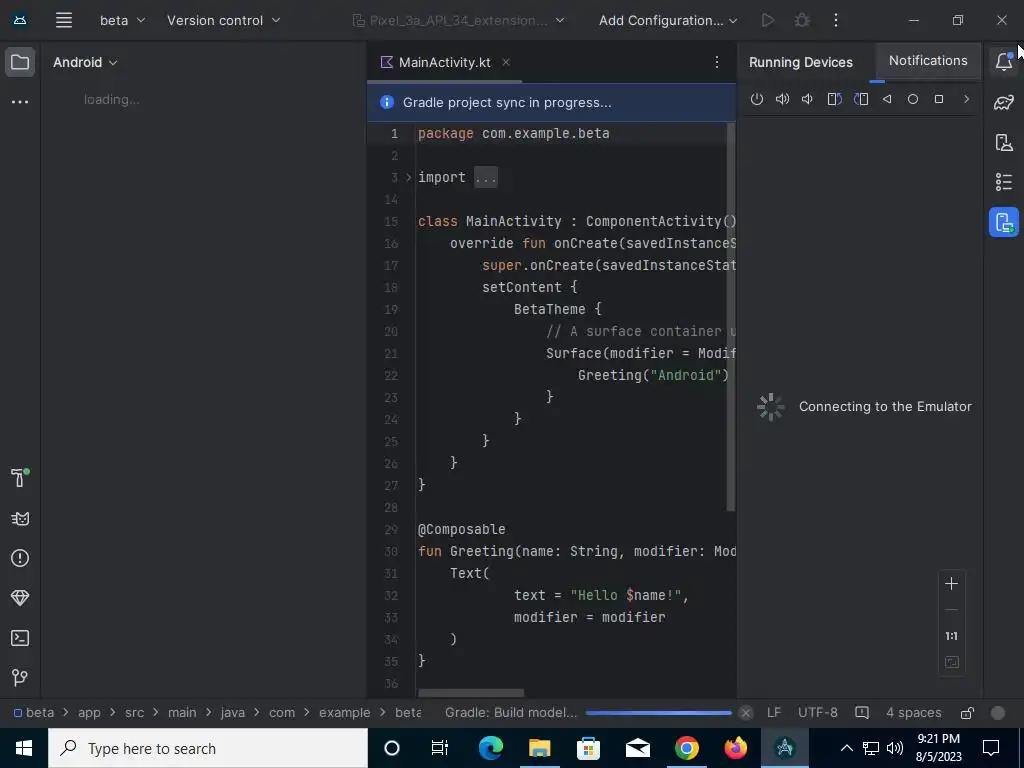The image size is (1024, 768).
Task: Change the LF line separator
Action: click(x=774, y=712)
